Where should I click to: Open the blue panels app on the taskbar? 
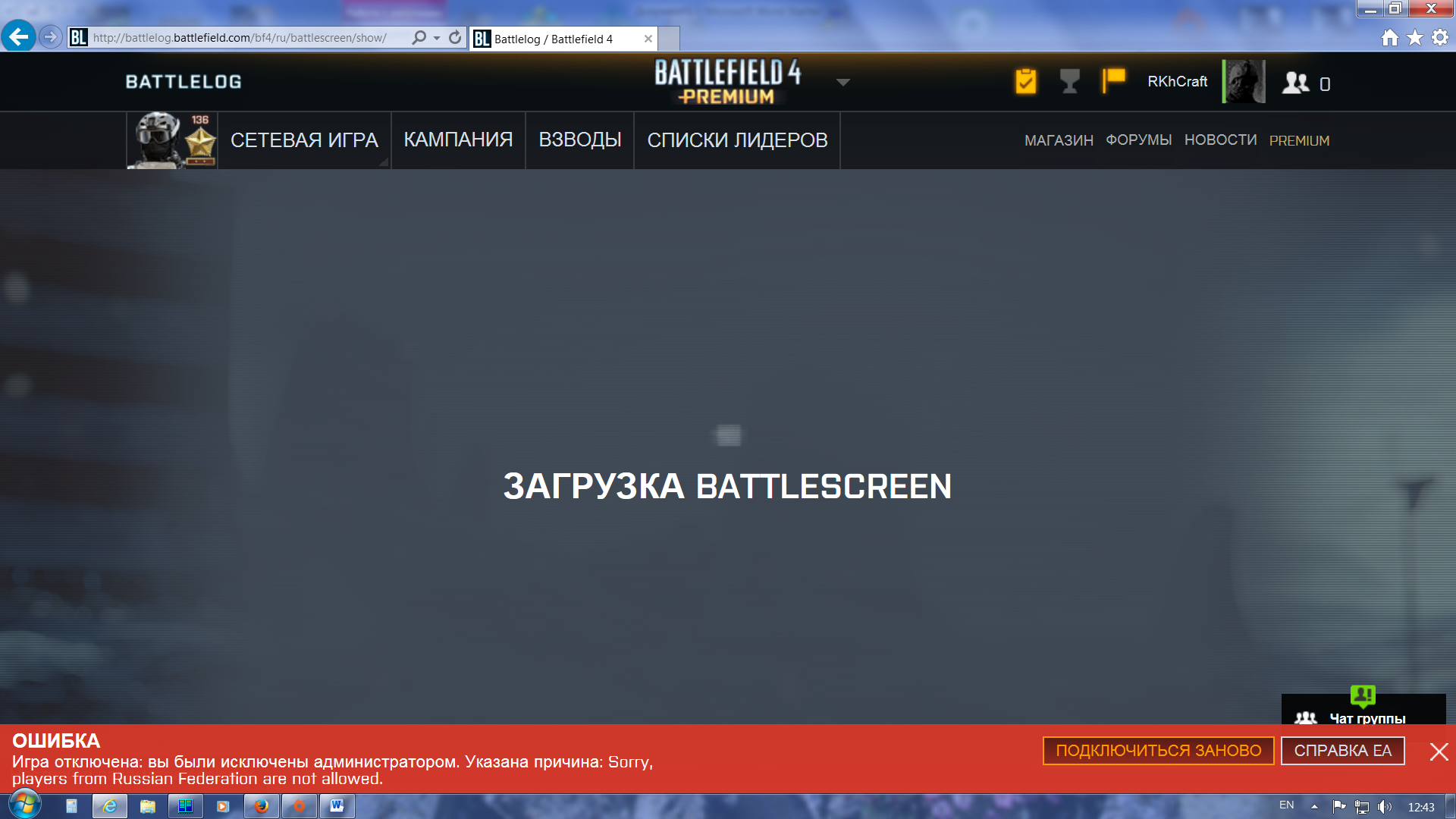click(185, 806)
